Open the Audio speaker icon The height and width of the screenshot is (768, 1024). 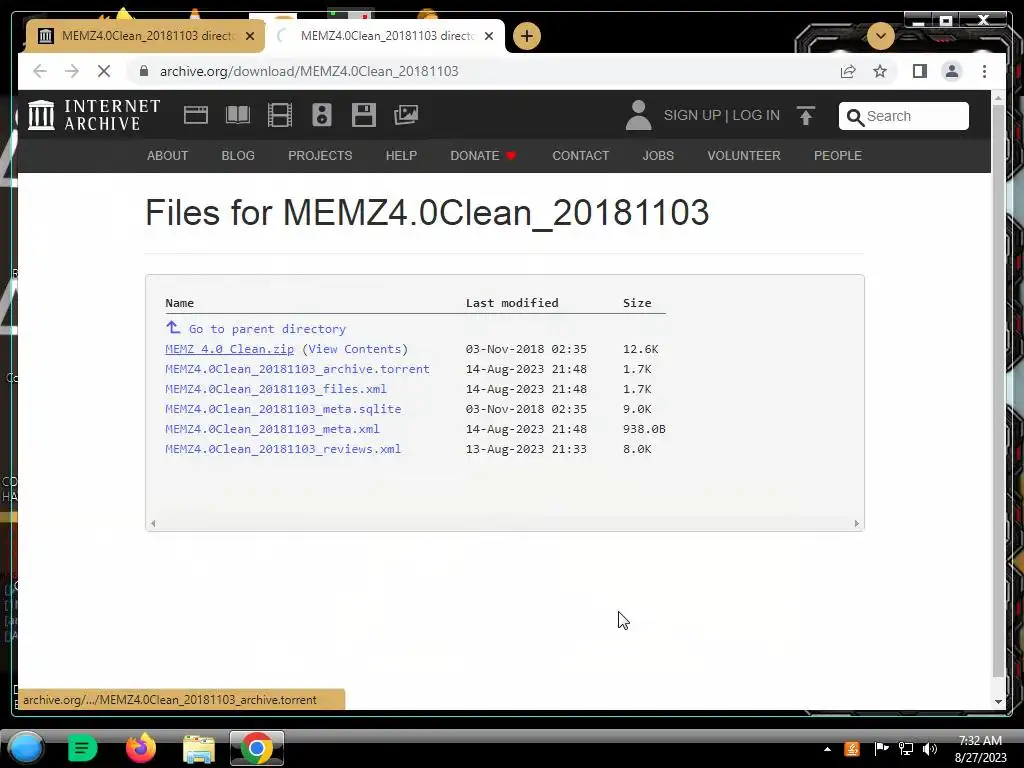tap(321, 115)
